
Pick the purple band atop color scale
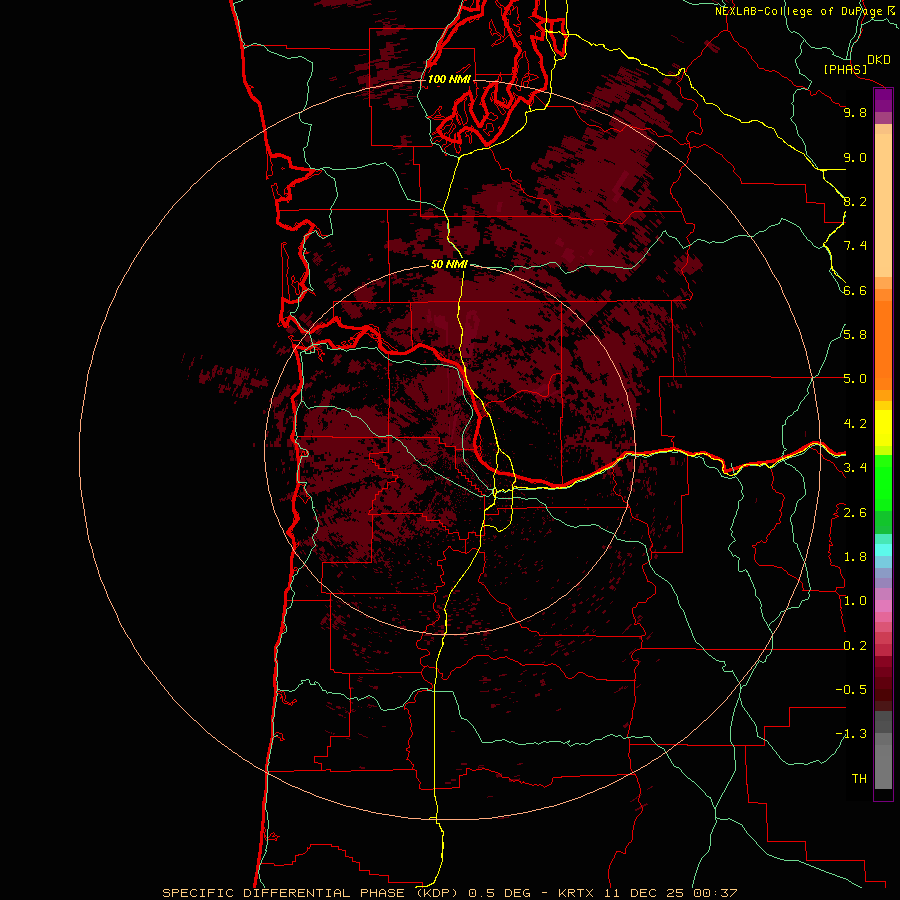pyautogui.click(x=883, y=100)
